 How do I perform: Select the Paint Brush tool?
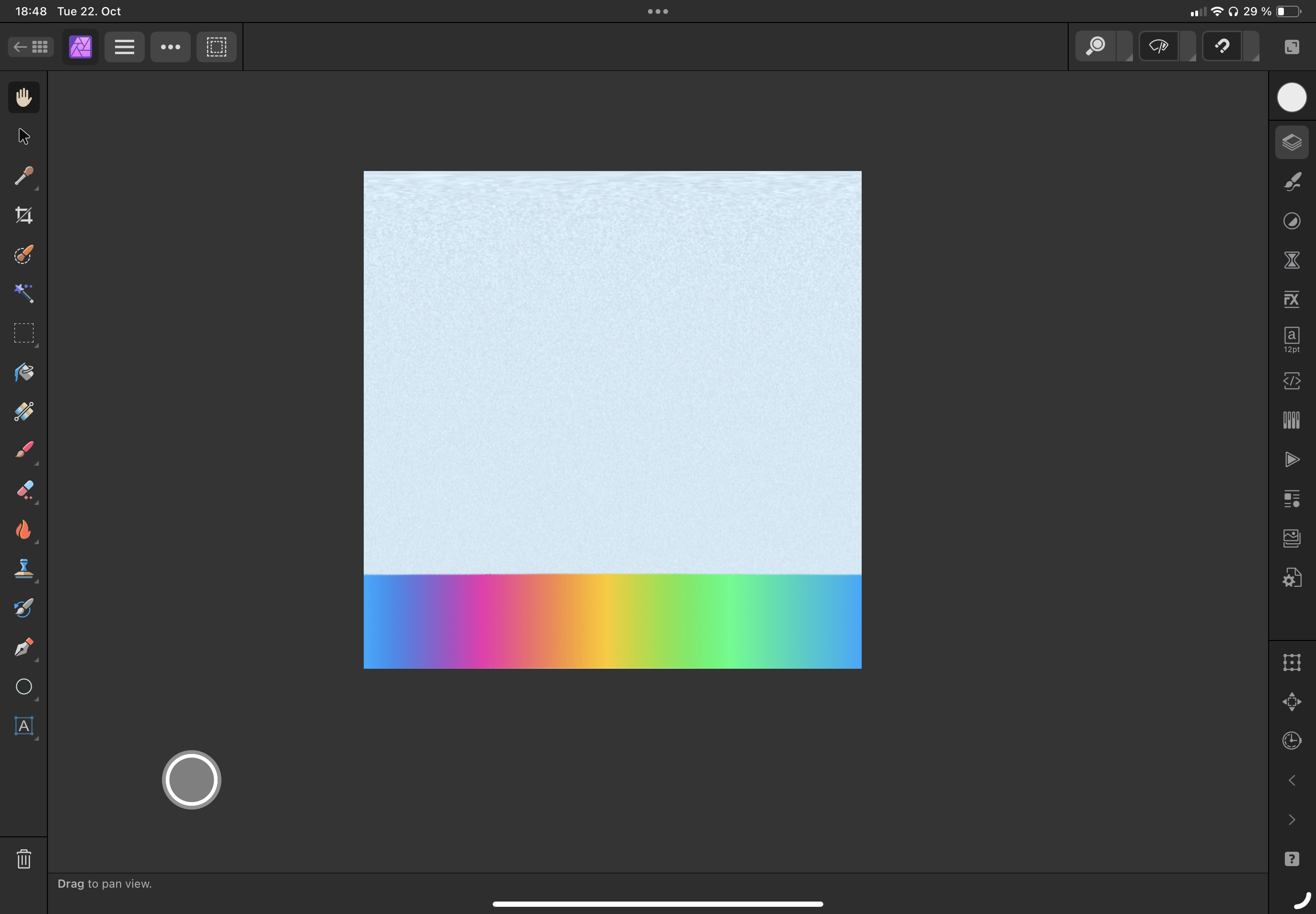click(23, 451)
